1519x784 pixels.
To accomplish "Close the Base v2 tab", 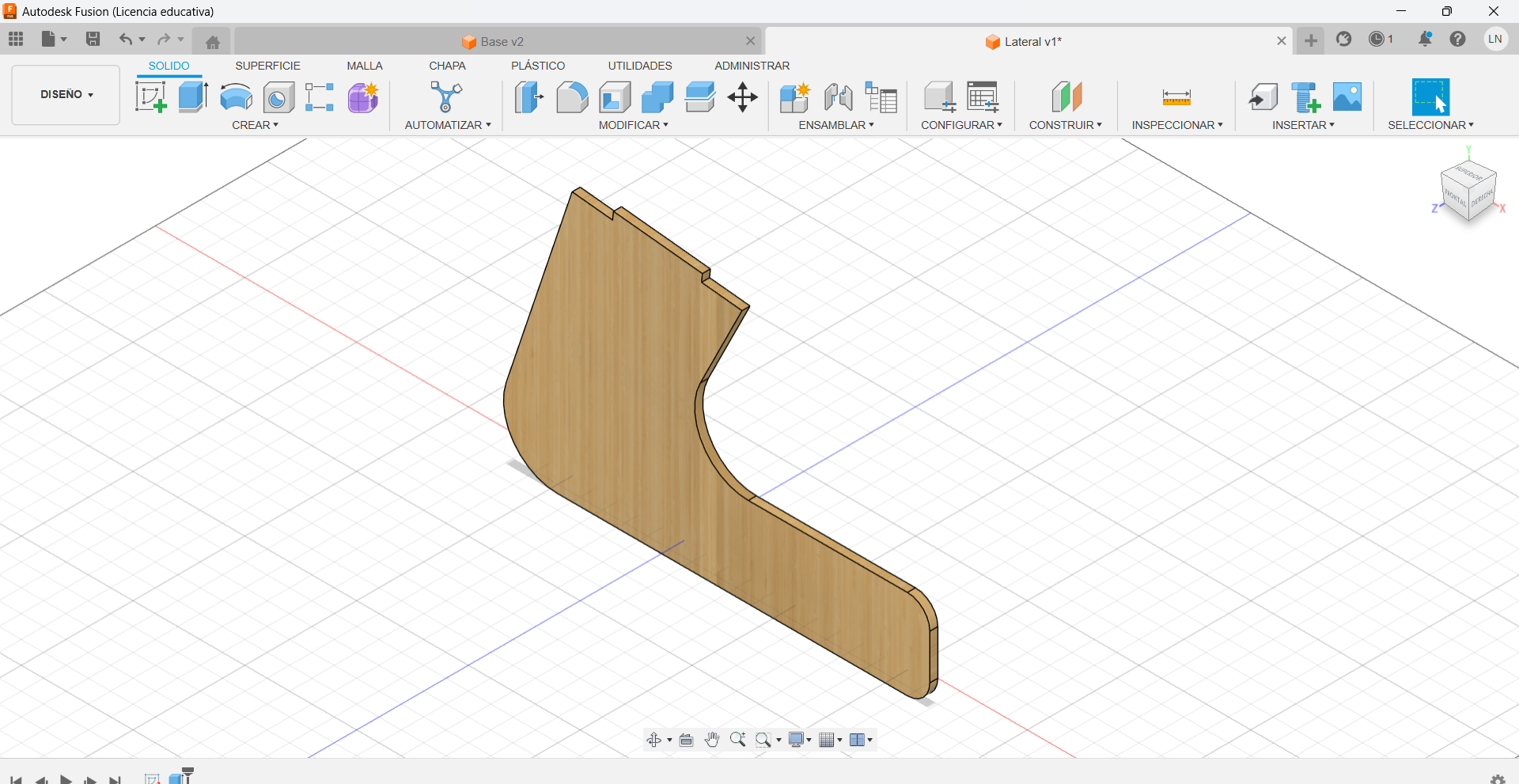I will (750, 41).
